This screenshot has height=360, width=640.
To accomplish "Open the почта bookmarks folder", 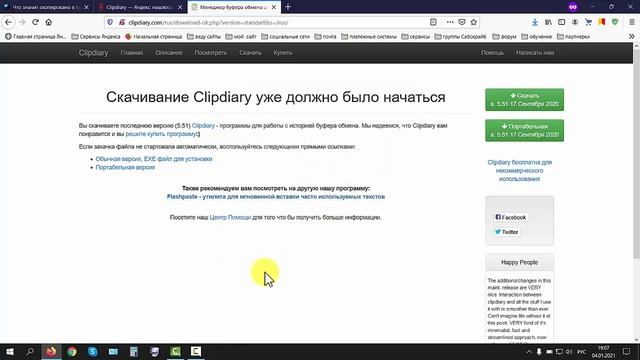I will [325, 36].
